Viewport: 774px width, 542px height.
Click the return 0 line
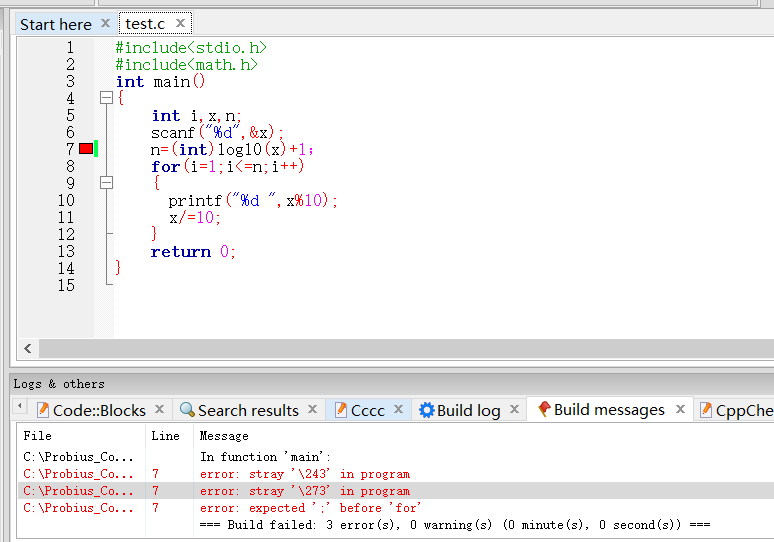[193, 252]
